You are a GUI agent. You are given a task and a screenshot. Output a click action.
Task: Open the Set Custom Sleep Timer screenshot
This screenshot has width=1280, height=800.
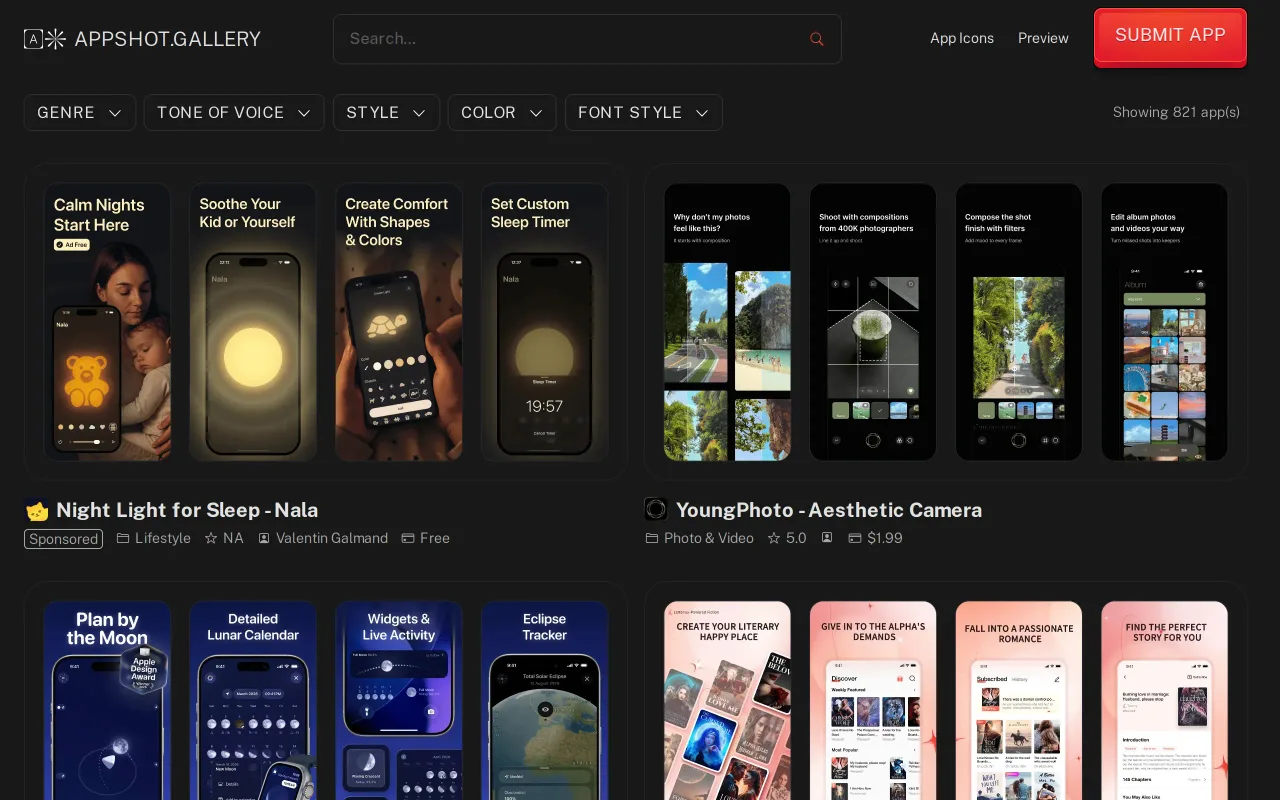coord(544,322)
